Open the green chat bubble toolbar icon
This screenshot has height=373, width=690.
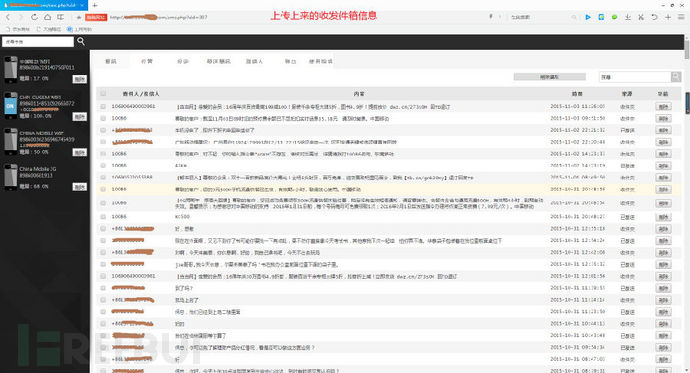[x=614, y=17]
